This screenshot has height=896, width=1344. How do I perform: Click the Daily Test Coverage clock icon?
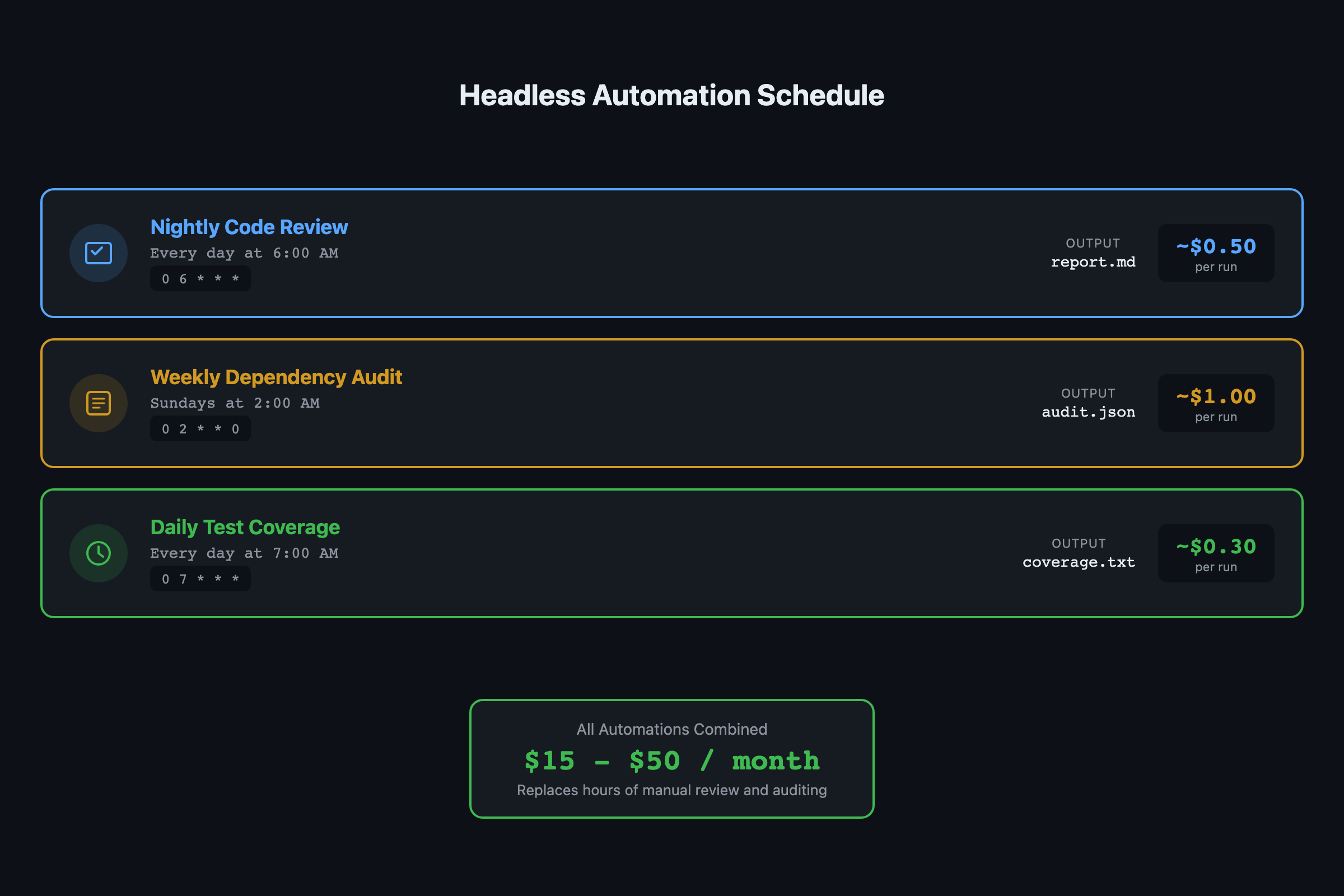click(99, 553)
